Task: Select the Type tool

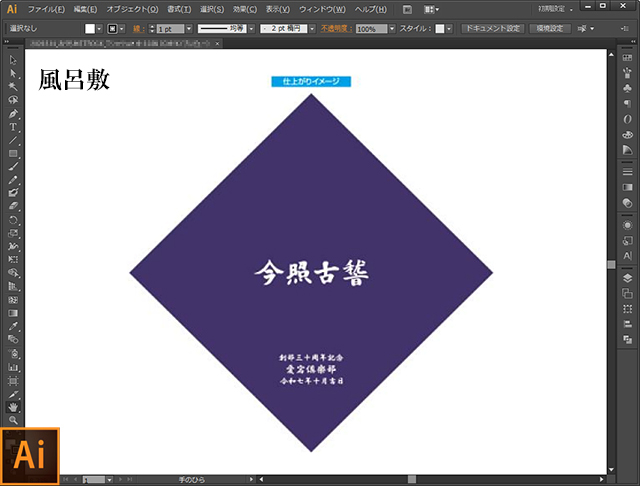Action: [x=13, y=127]
